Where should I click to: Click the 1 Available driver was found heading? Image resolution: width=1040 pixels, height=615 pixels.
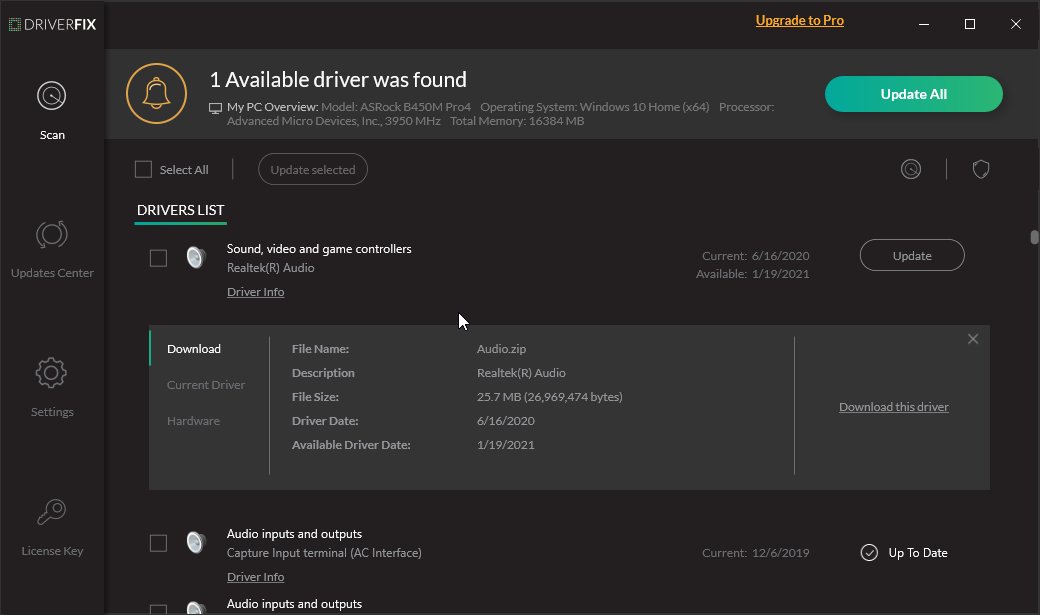point(338,80)
